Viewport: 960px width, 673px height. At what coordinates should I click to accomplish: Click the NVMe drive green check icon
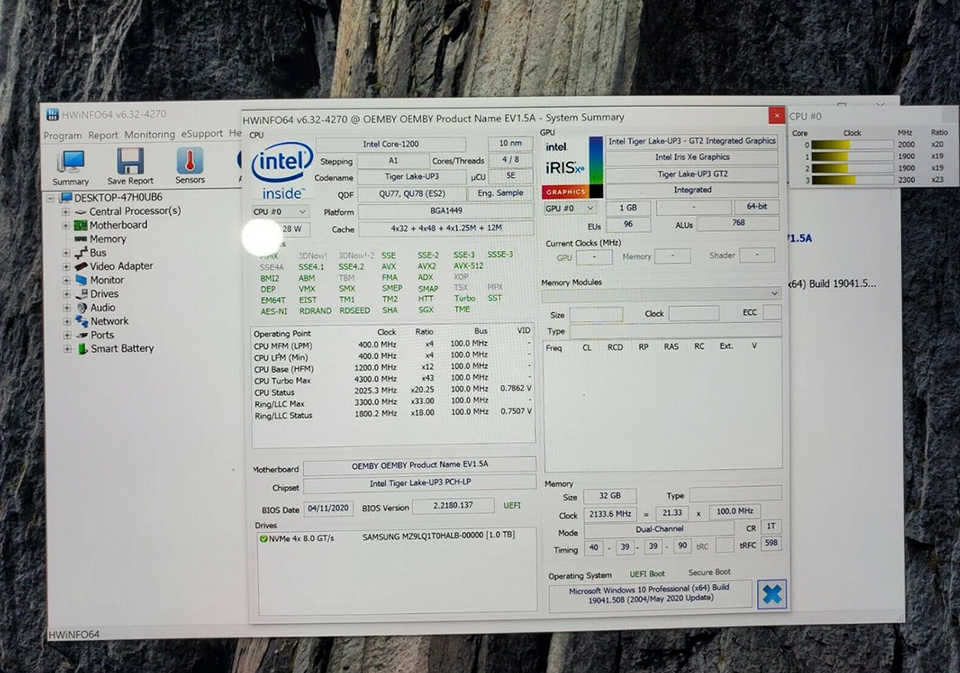pyautogui.click(x=263, y=539)
